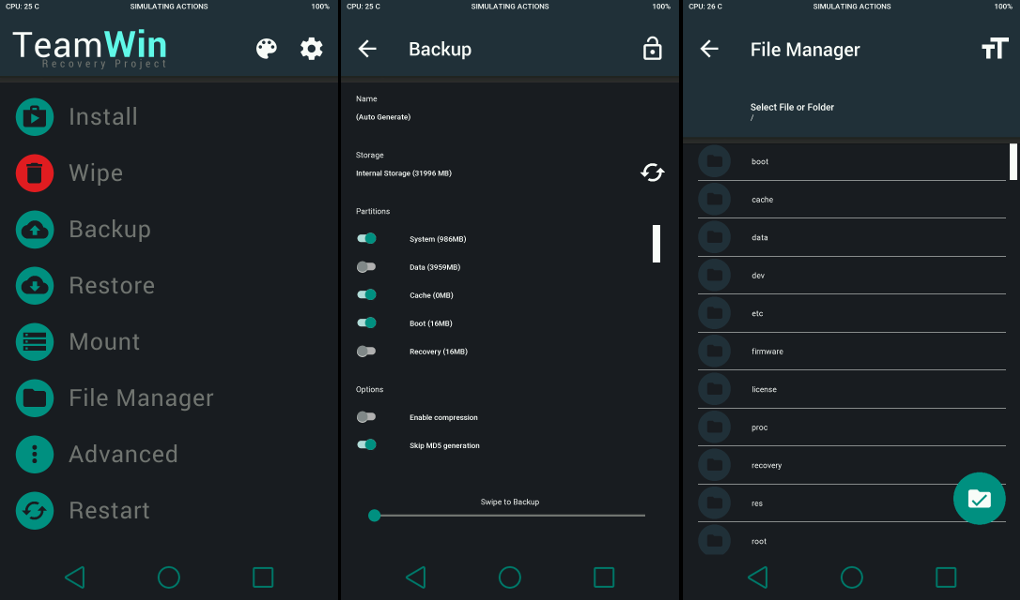Image resolution: width=1020 pixels, height=600 pixels.
Task: Open the firmware folder
Action: pyautogui.click(x=767, y=352)
